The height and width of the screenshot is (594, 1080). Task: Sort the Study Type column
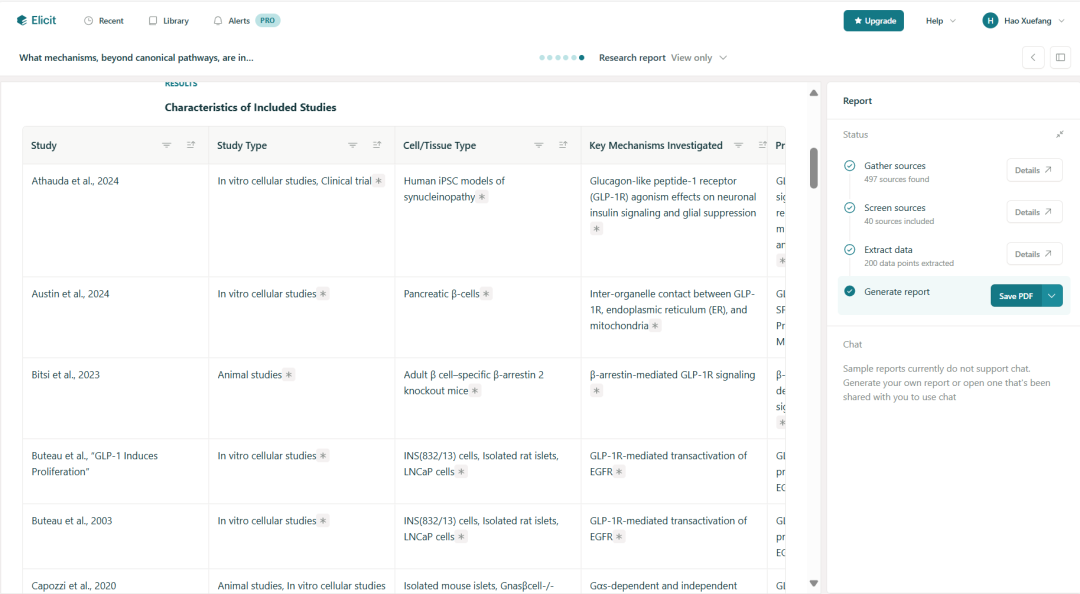(377, 146)
